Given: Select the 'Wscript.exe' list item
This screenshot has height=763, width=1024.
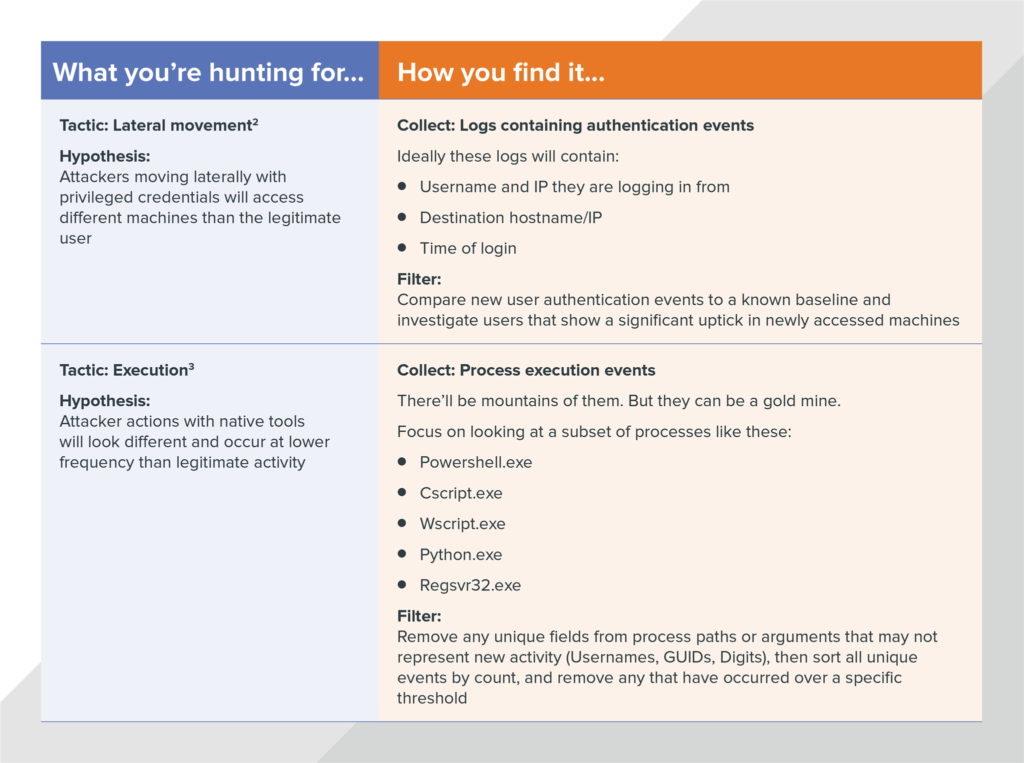Looking at the screenshot, I should click(462, 524).
